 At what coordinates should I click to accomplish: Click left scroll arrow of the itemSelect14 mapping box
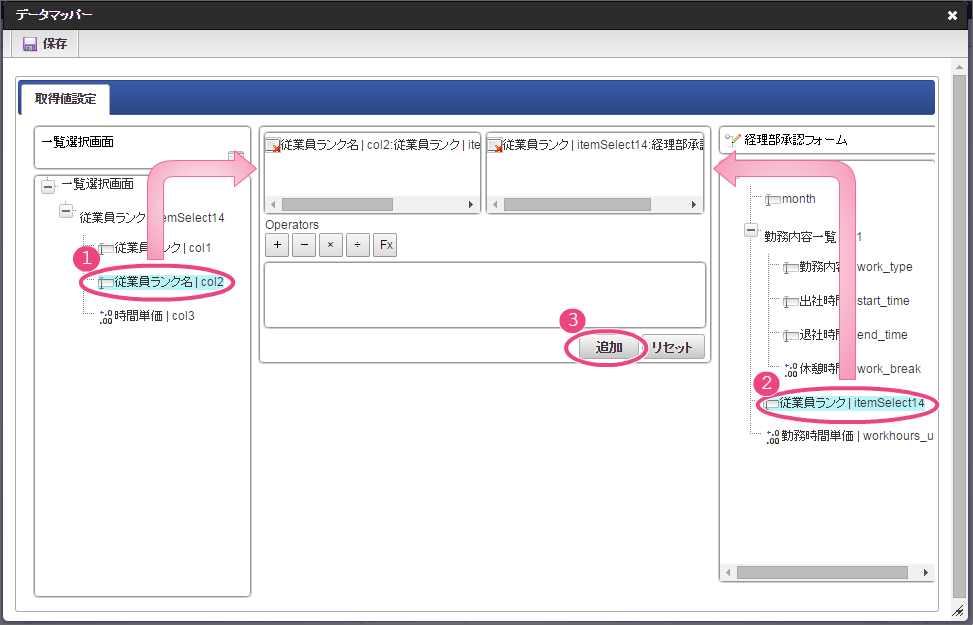click(495, 204)
